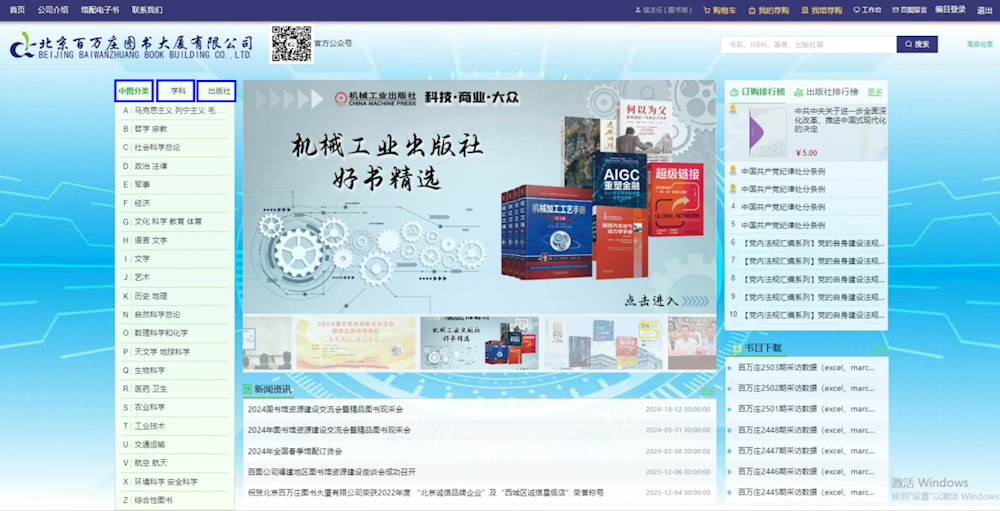Open the 工作台 workbench monitor icon
The width and height of the screenshot is (1000, 511).
857,10
